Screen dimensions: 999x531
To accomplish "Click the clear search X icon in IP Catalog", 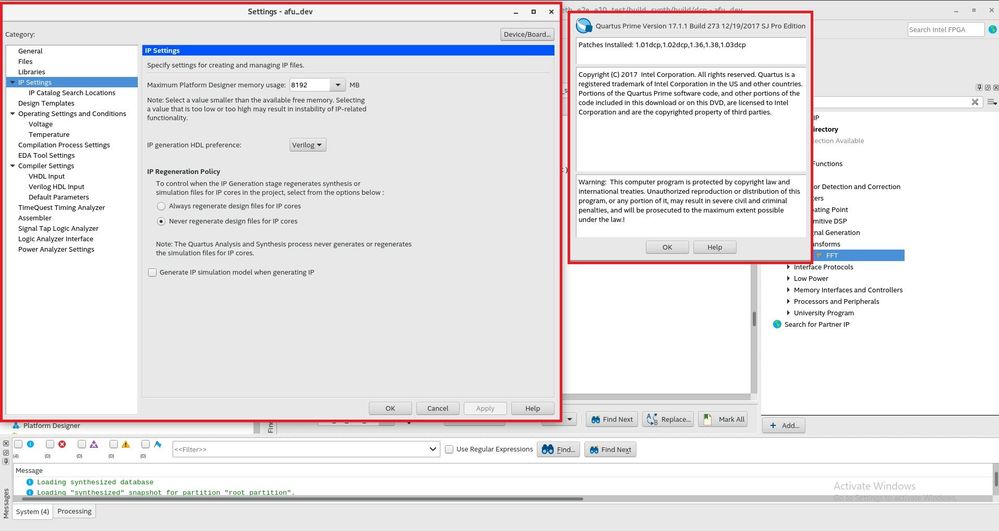I will pyautogui.click(x=975, y=102).
